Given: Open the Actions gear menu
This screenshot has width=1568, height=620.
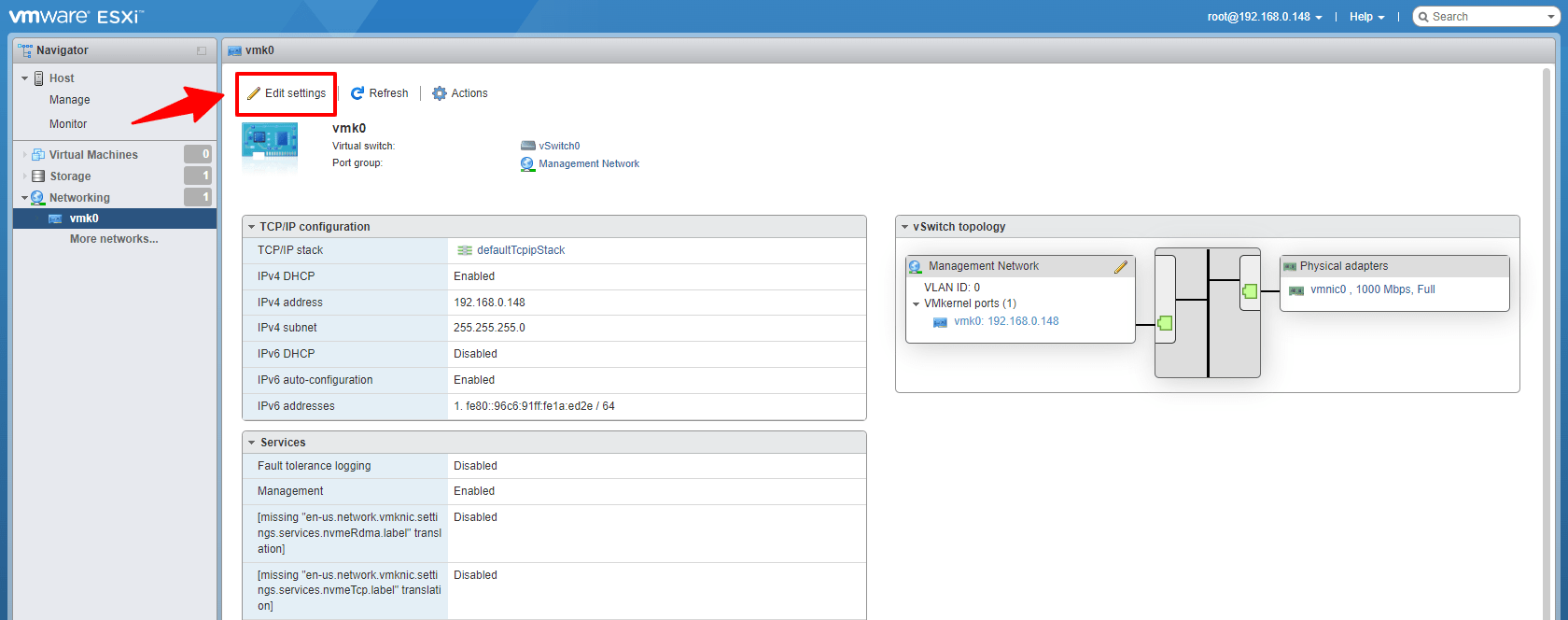Looking at the screenshot, I should pos(460,93).
